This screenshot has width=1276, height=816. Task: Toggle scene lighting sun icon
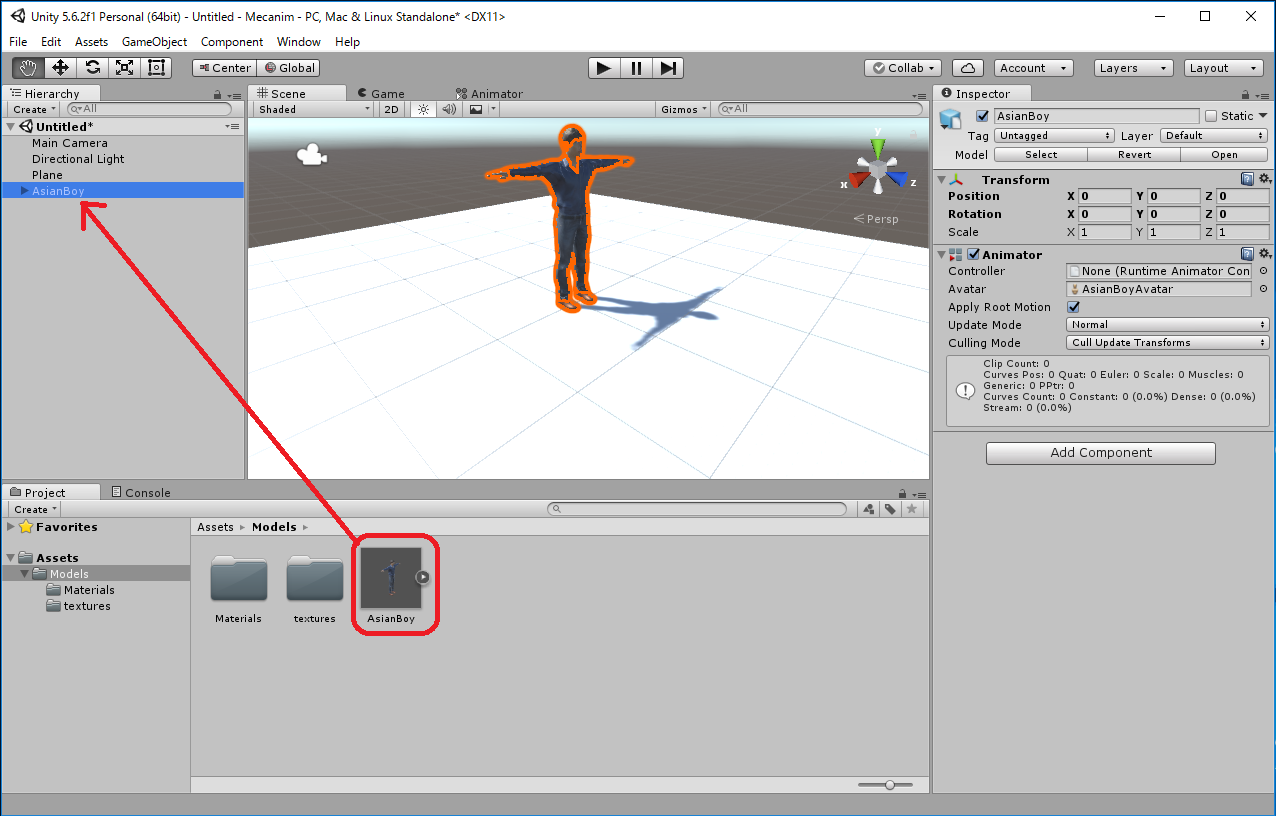[423, 109]
